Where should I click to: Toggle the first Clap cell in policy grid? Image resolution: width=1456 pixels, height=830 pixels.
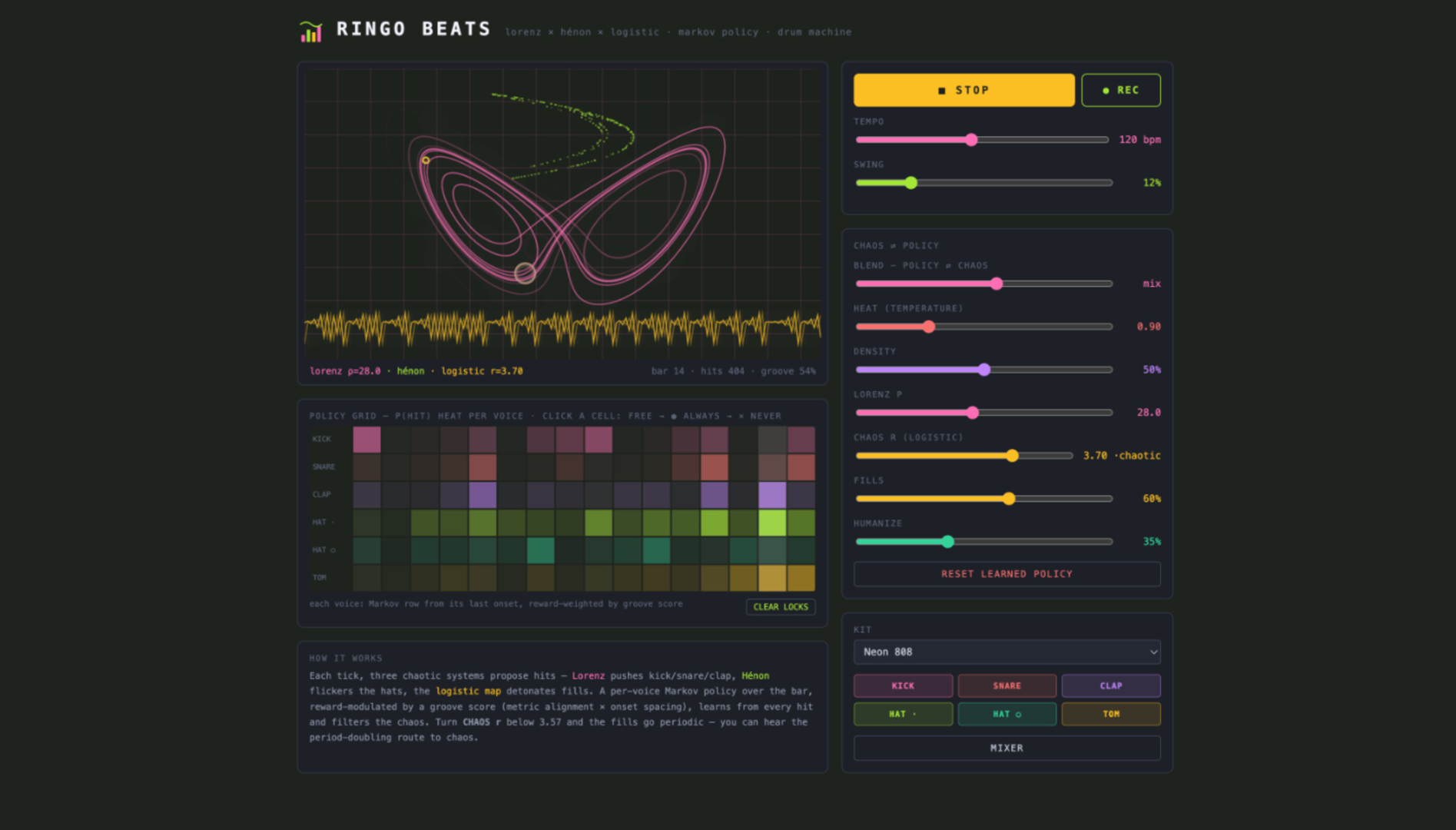(366, 495)
